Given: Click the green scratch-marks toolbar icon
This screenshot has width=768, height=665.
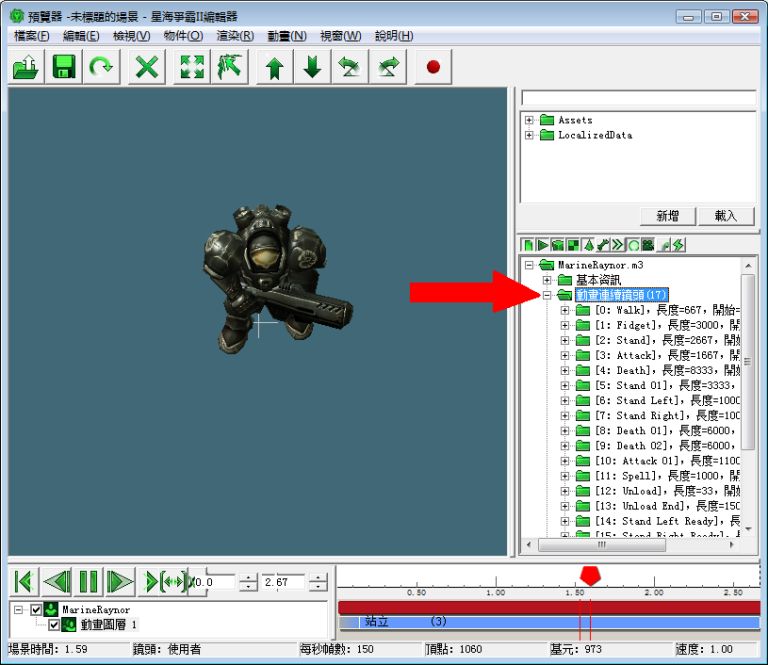Looking at the screenshot, I should coord(229,67).
